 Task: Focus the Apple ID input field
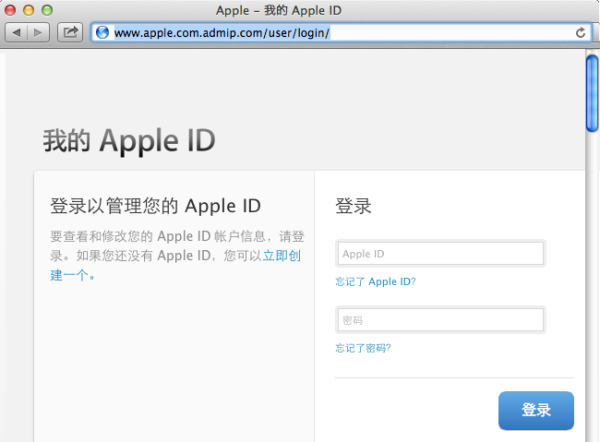(440, 253)
